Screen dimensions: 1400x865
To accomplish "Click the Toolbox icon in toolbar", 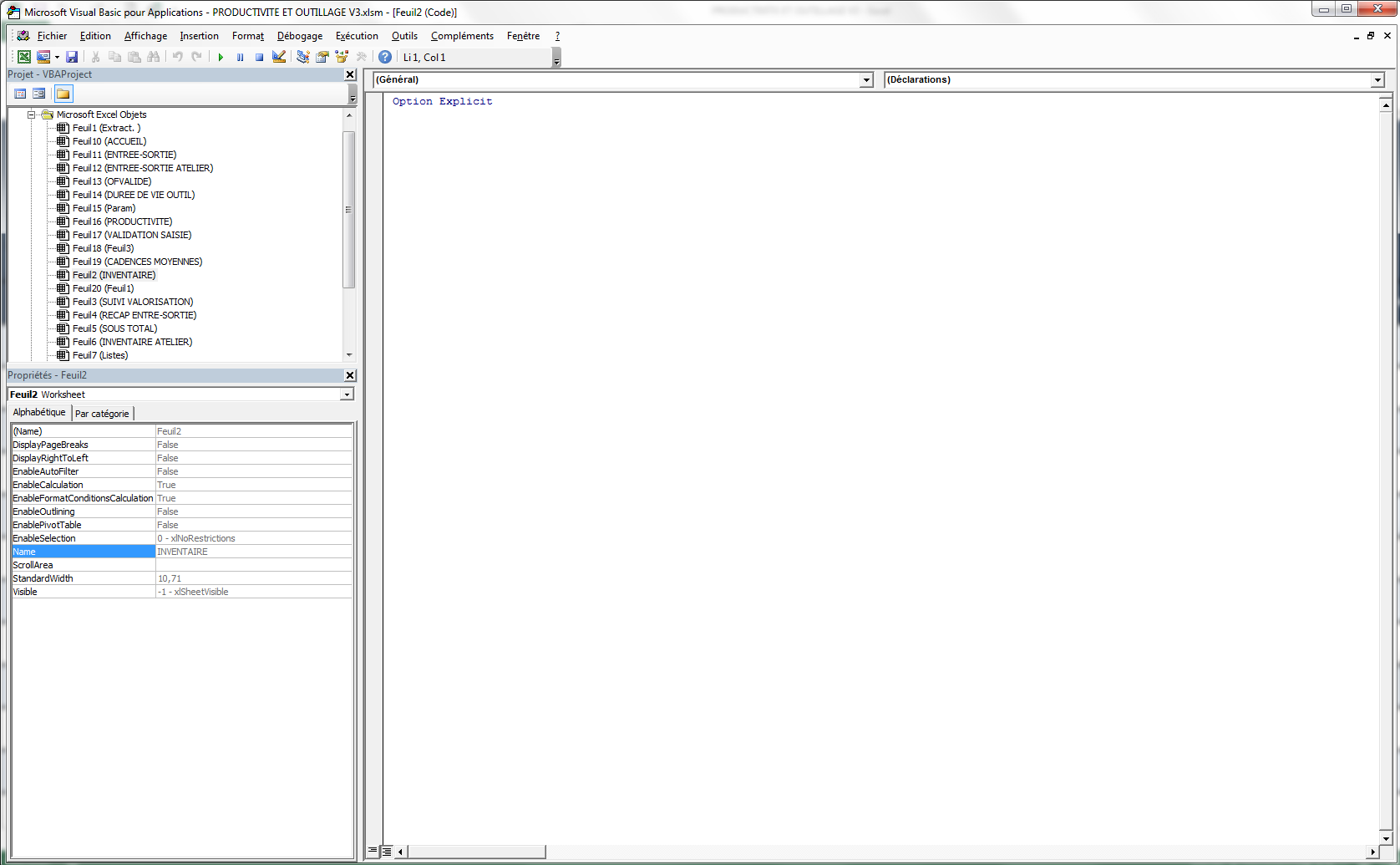I will click(362, 57).
